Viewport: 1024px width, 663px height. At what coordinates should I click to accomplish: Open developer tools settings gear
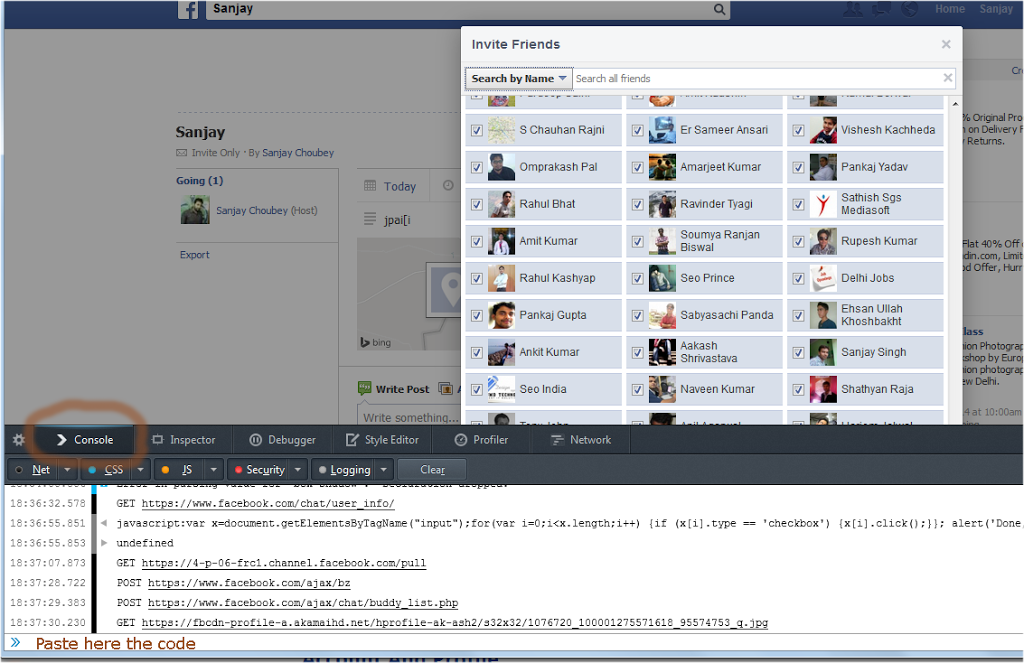(x=18, y=440)
